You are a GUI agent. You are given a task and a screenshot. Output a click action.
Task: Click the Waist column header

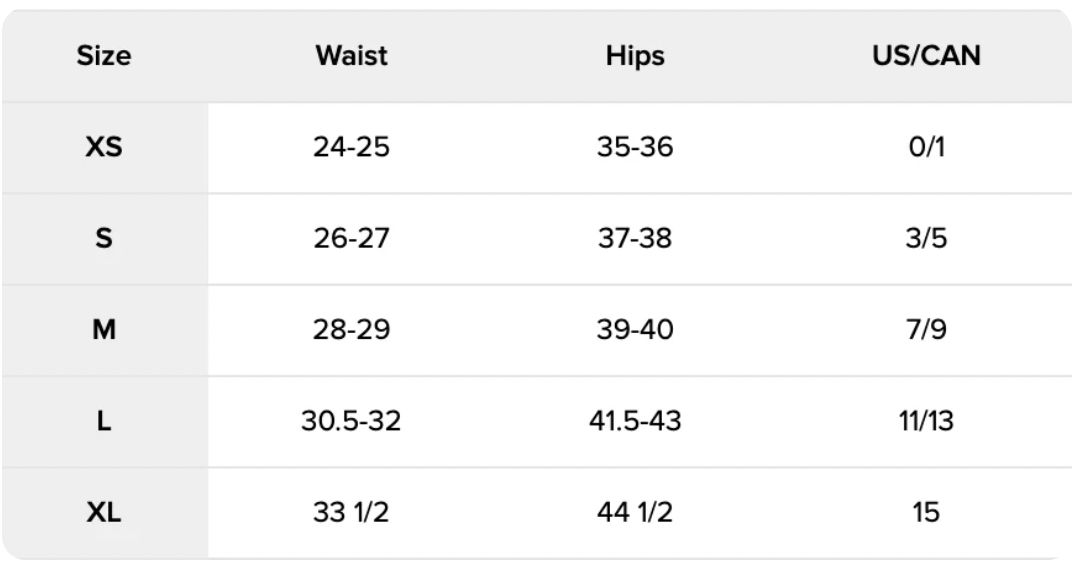350,56
